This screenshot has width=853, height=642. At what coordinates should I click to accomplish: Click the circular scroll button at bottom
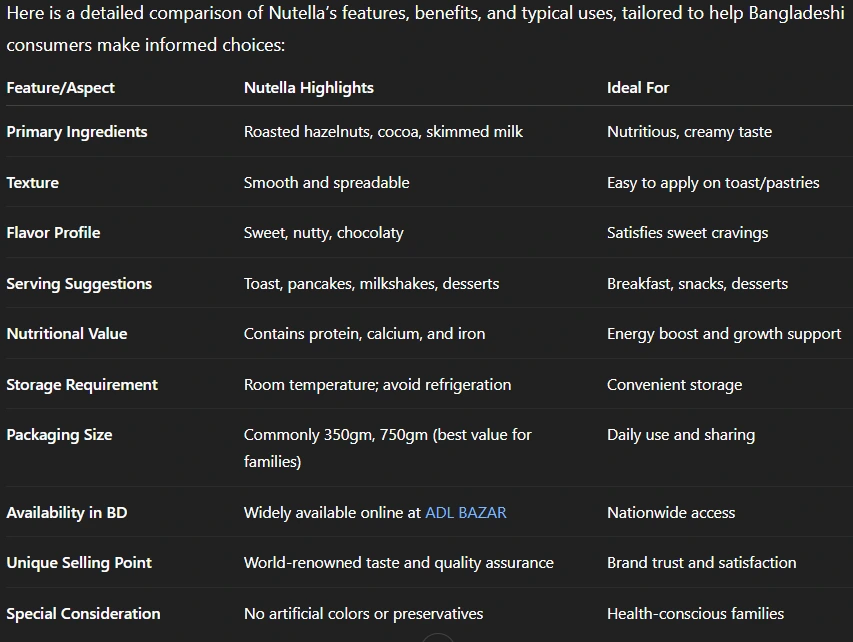(437, 637)
